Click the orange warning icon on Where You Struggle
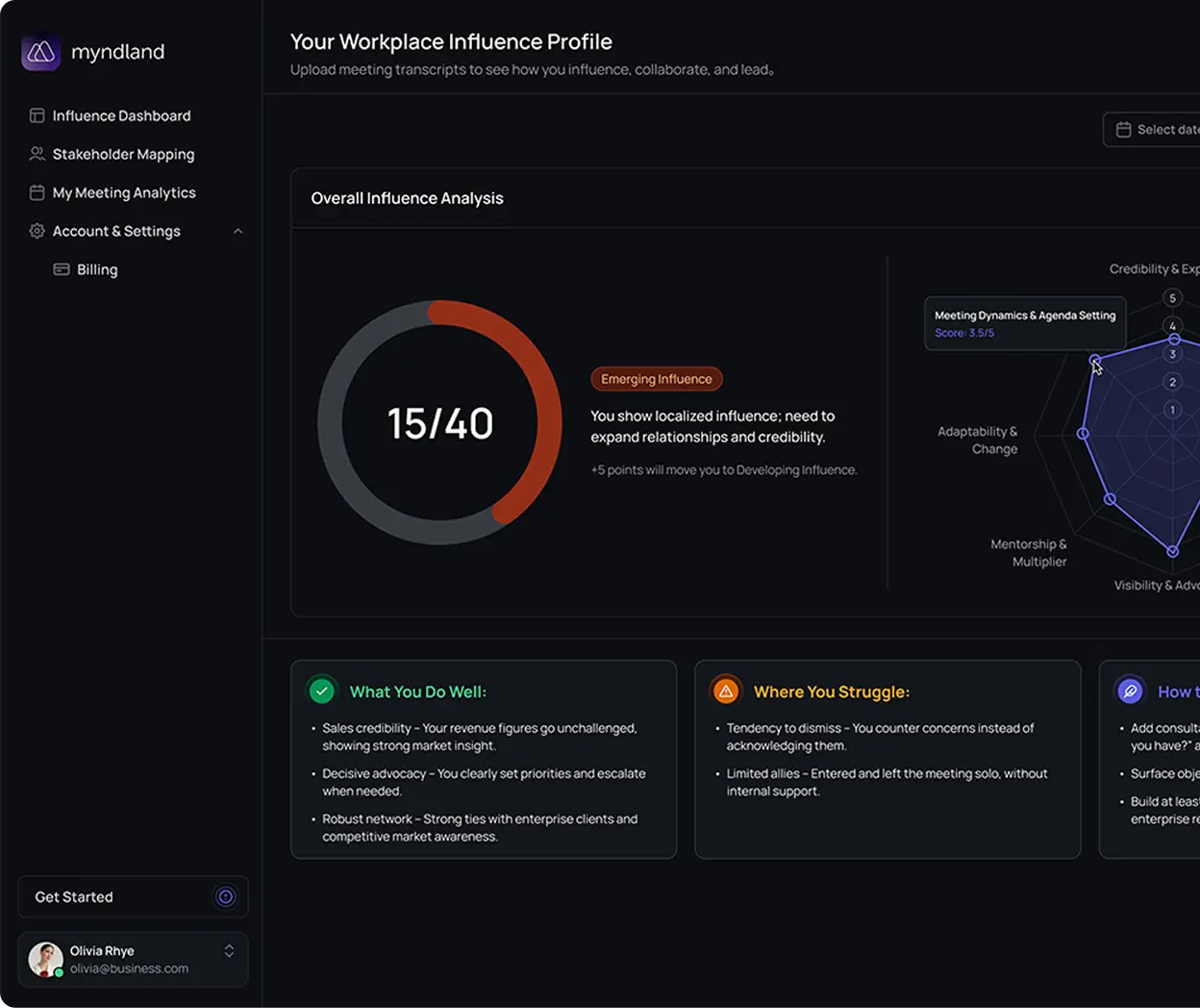1200x1008 pixels. click(x=726, y=690)
